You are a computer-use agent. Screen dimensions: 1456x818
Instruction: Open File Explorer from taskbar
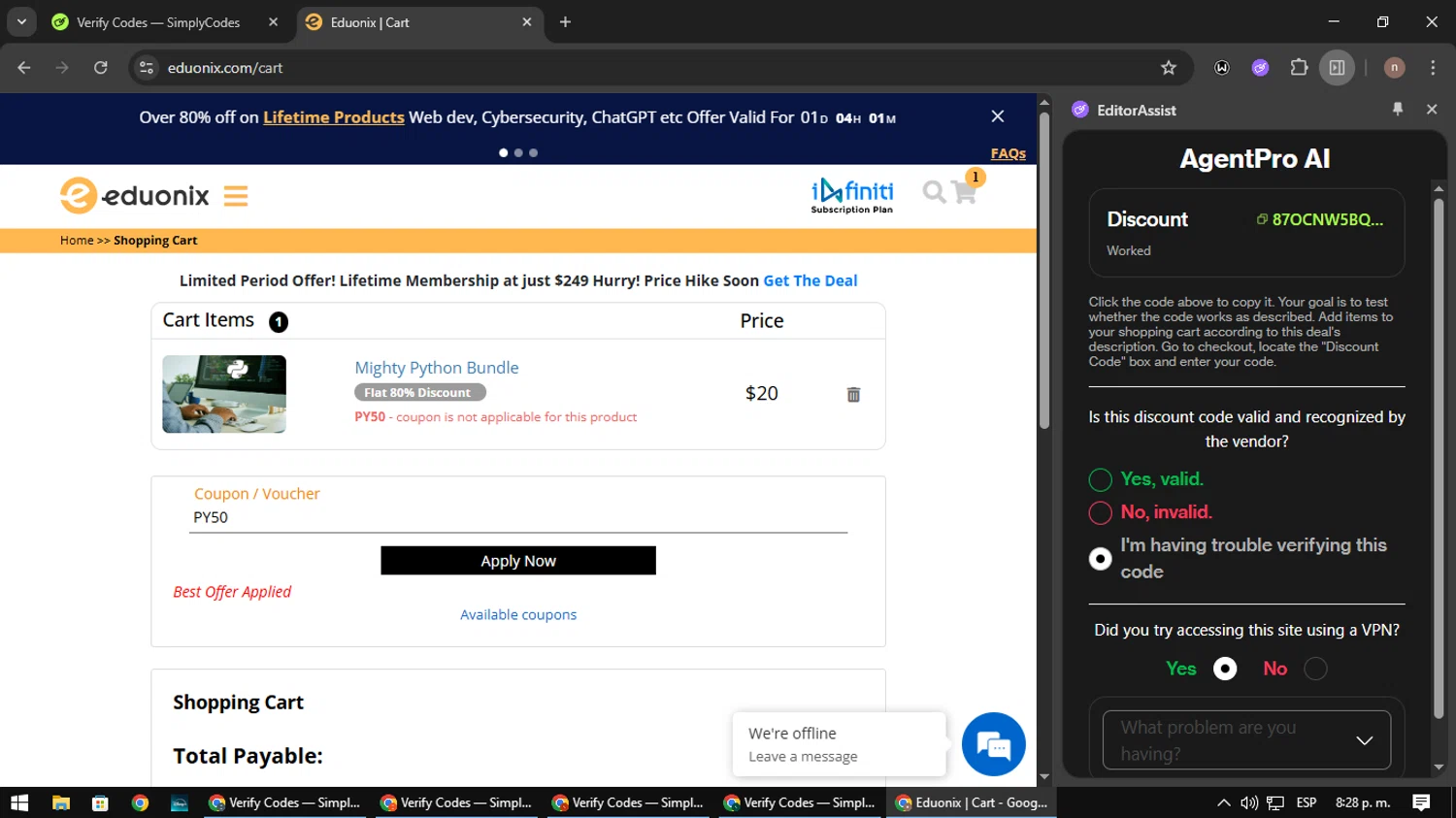pyautogui.click(x=61, y=802)
